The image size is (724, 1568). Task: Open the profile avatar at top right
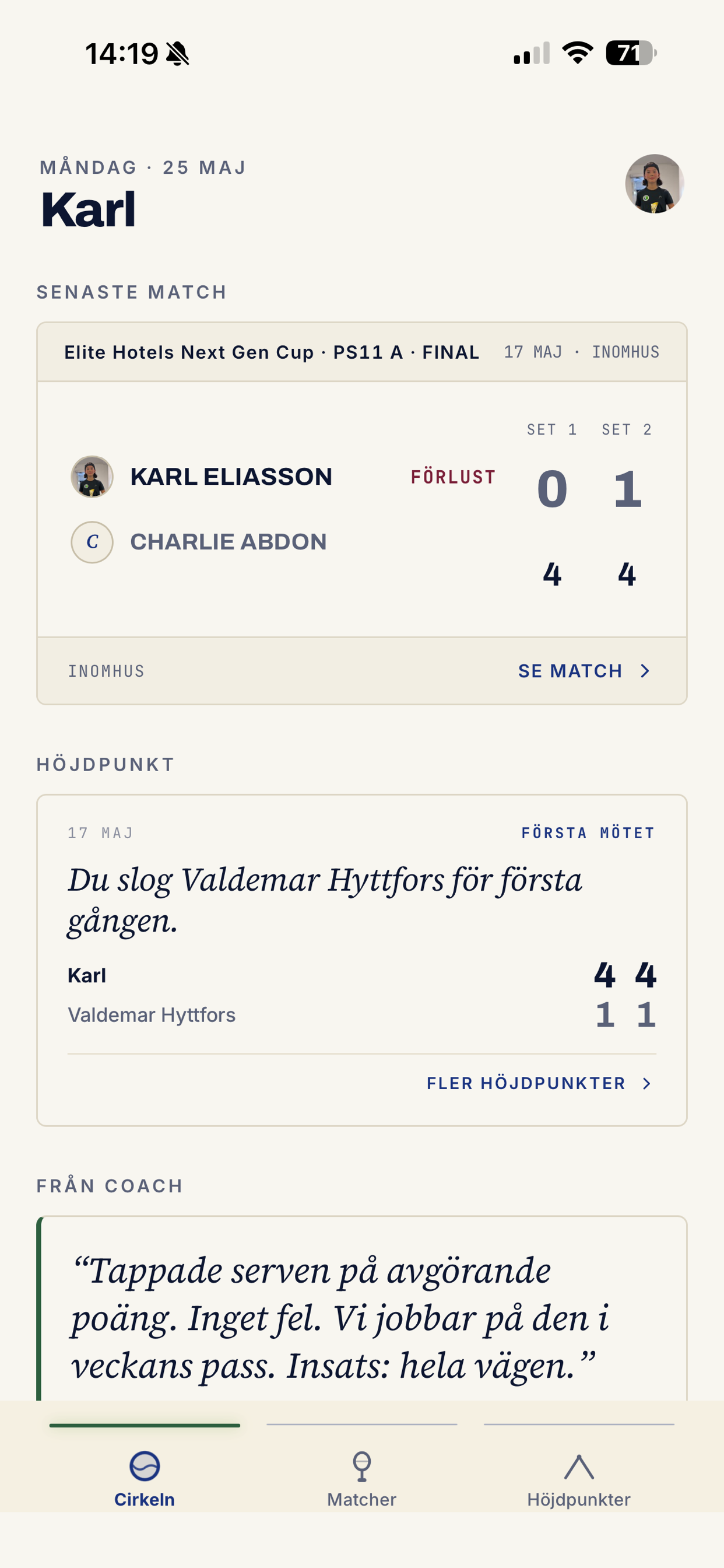[655, 183]
